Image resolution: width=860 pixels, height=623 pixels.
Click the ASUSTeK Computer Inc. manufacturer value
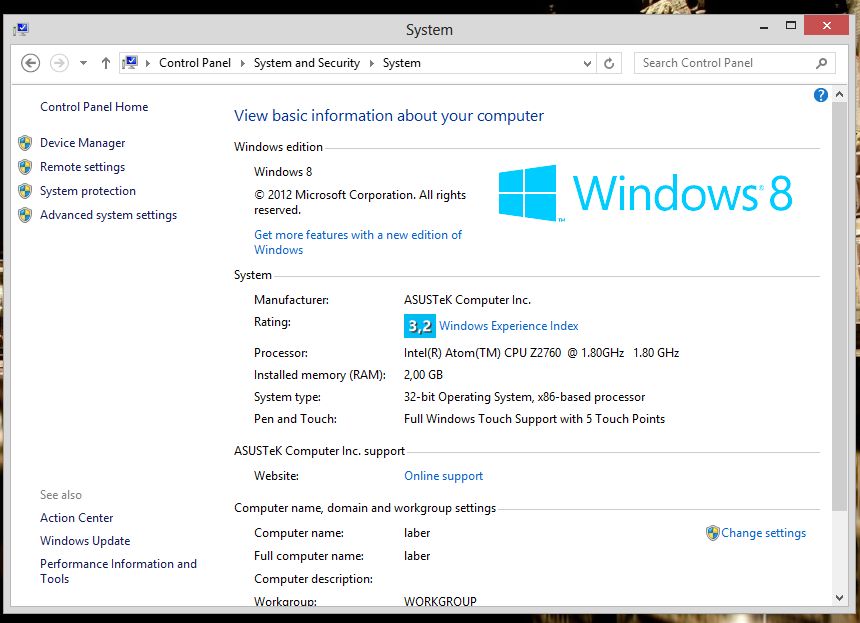[x=467, y=300]
